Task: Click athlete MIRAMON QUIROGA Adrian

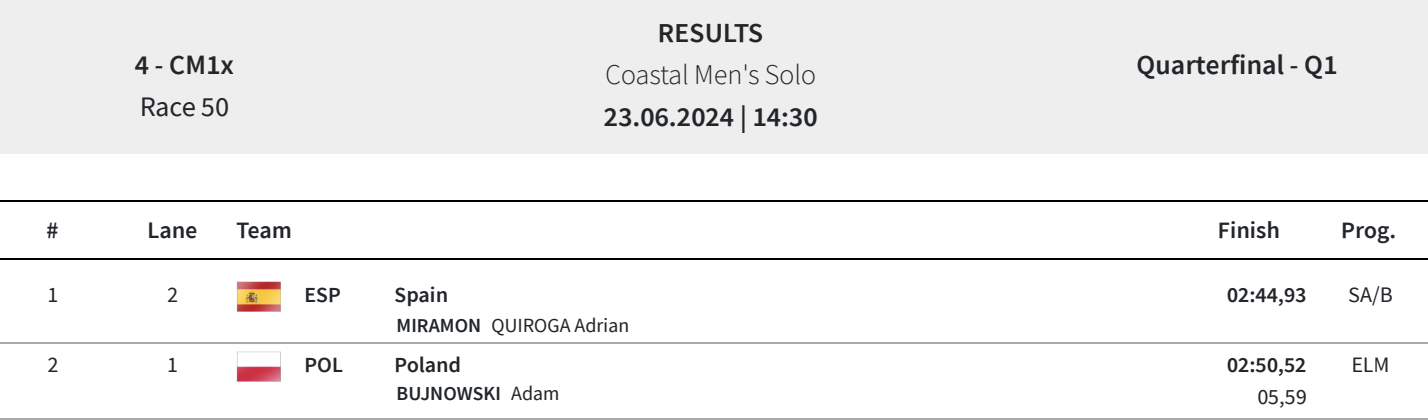Action: click(x=512, y=325)
